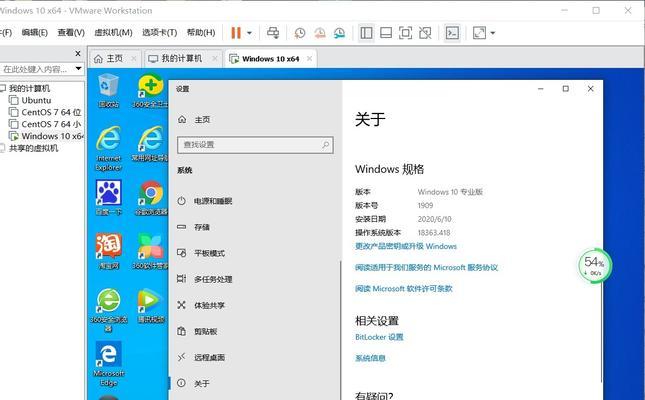
Task: Take a snapshot using the clock icon
Action: point(300,33)
